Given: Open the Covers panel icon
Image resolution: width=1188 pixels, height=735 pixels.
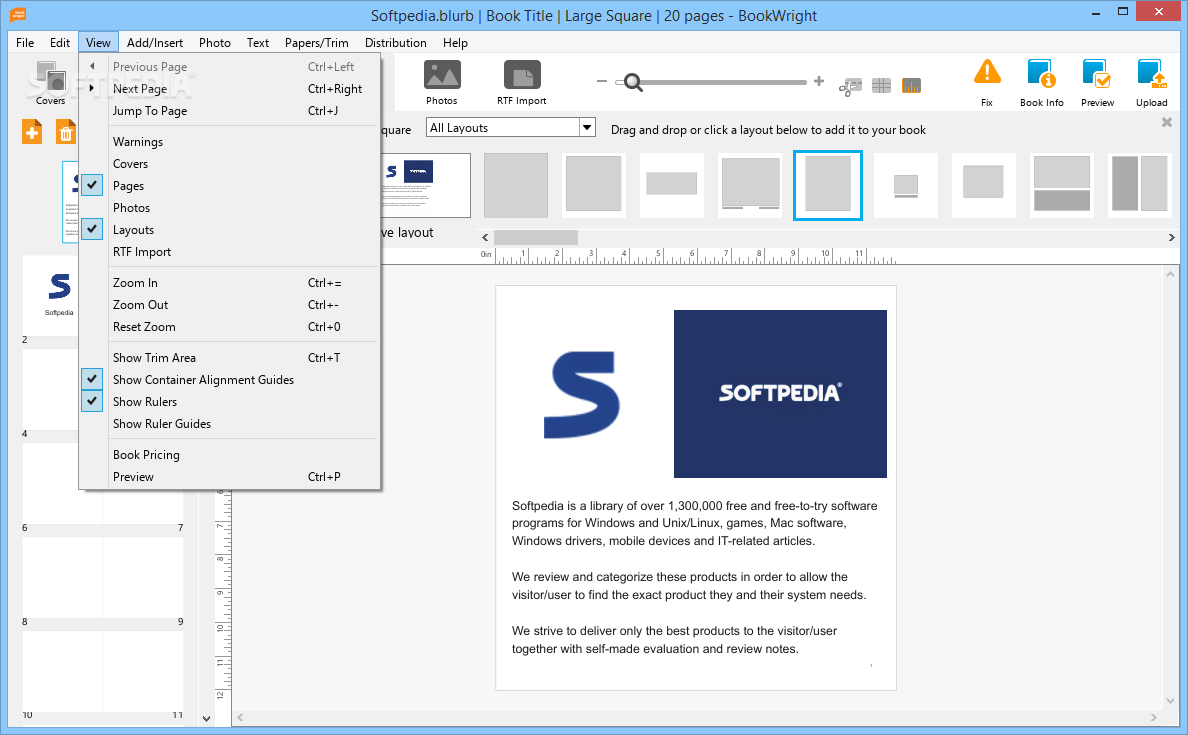Looking at the screenshot, I should click(x=50, y=83).
